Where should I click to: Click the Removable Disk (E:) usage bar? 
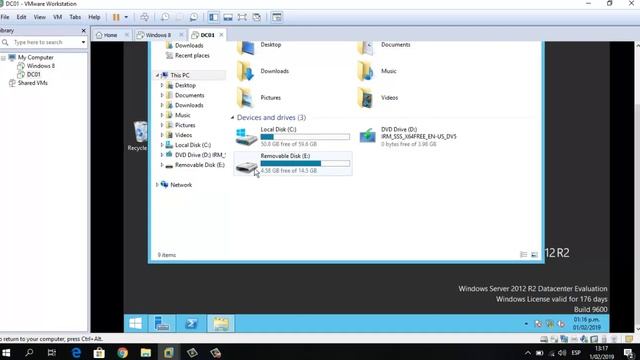click(305, 163)
